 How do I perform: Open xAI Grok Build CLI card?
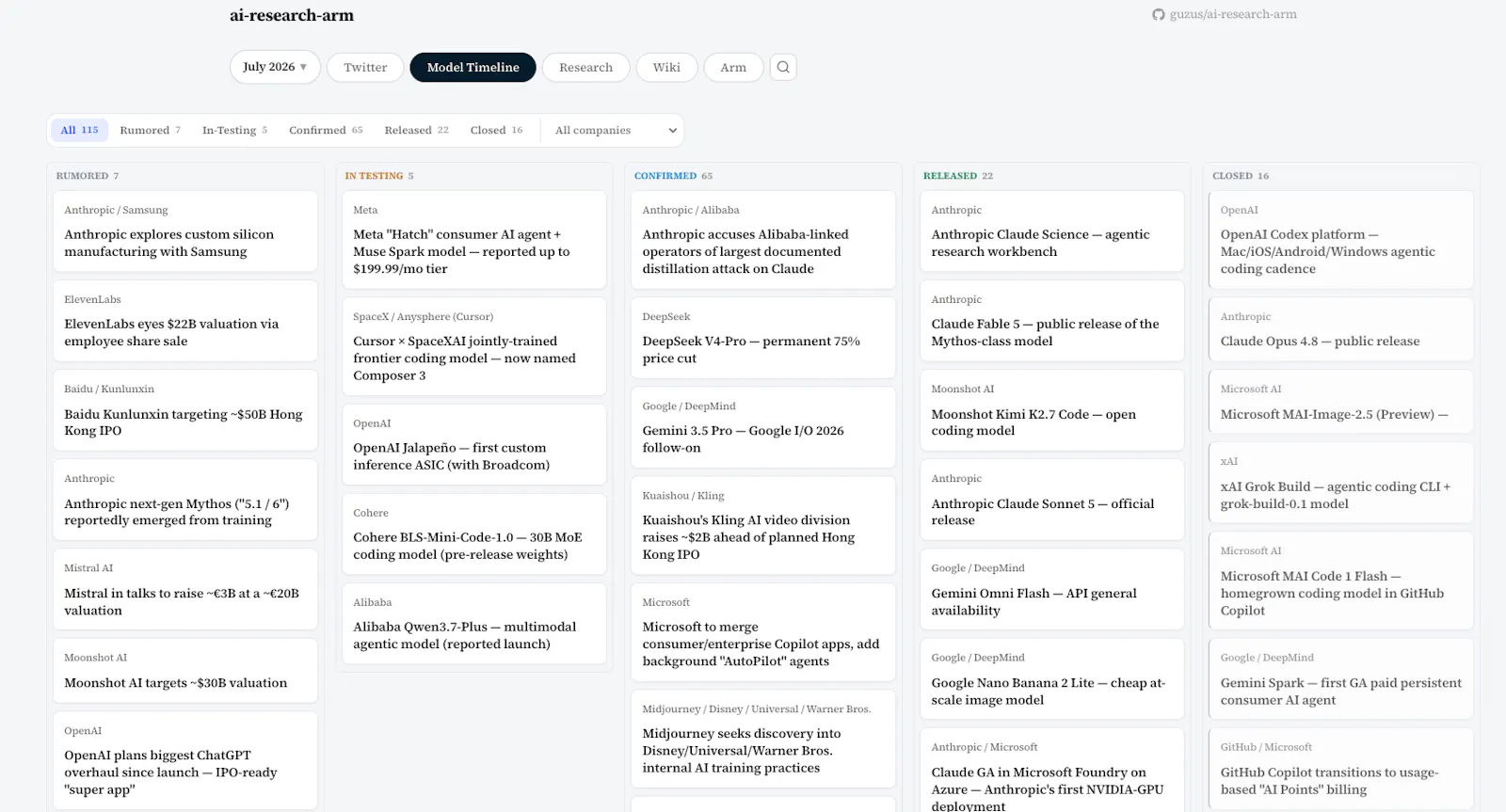tap(1341, 483)
